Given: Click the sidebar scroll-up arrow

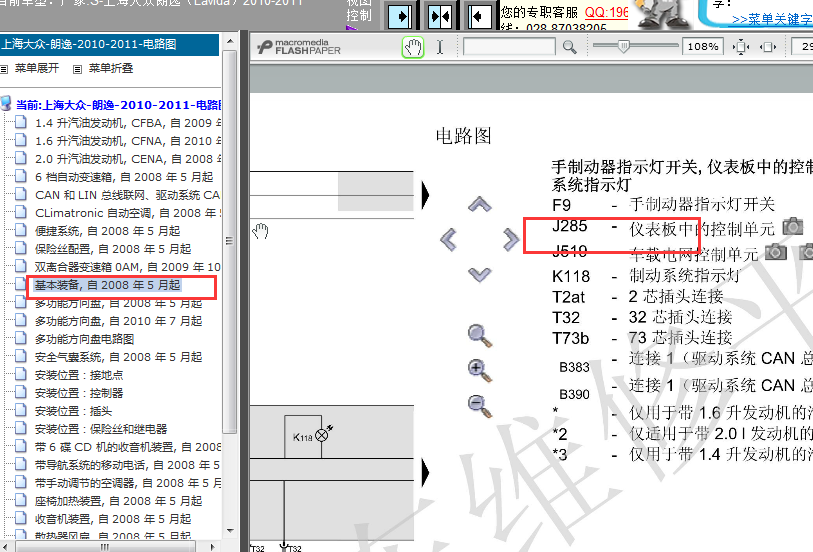Looking at the screenshot, I should 230,41.
